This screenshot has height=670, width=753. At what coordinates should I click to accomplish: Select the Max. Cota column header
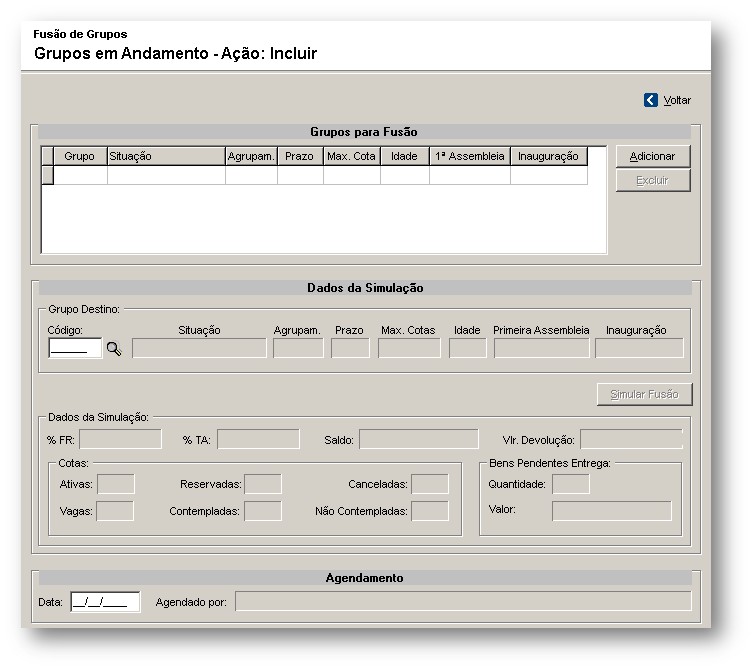tap(352, 156)
